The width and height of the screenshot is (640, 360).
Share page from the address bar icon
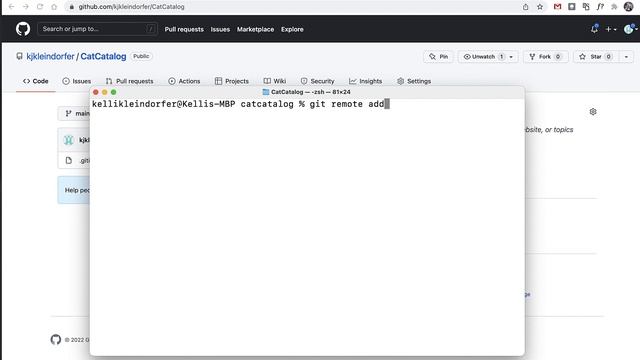[526, 7]
